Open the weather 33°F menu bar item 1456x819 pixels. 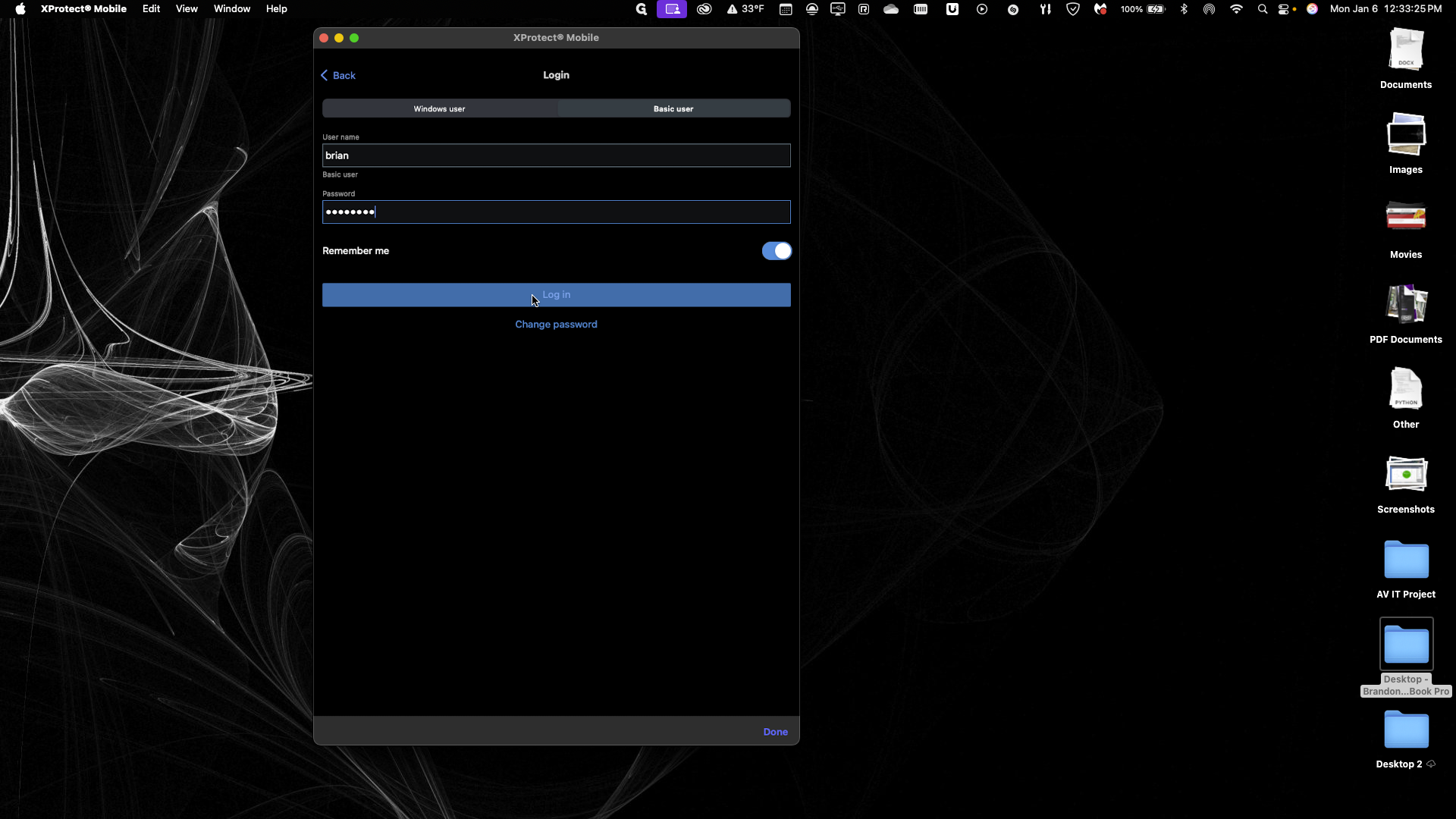tap(745, 9)
